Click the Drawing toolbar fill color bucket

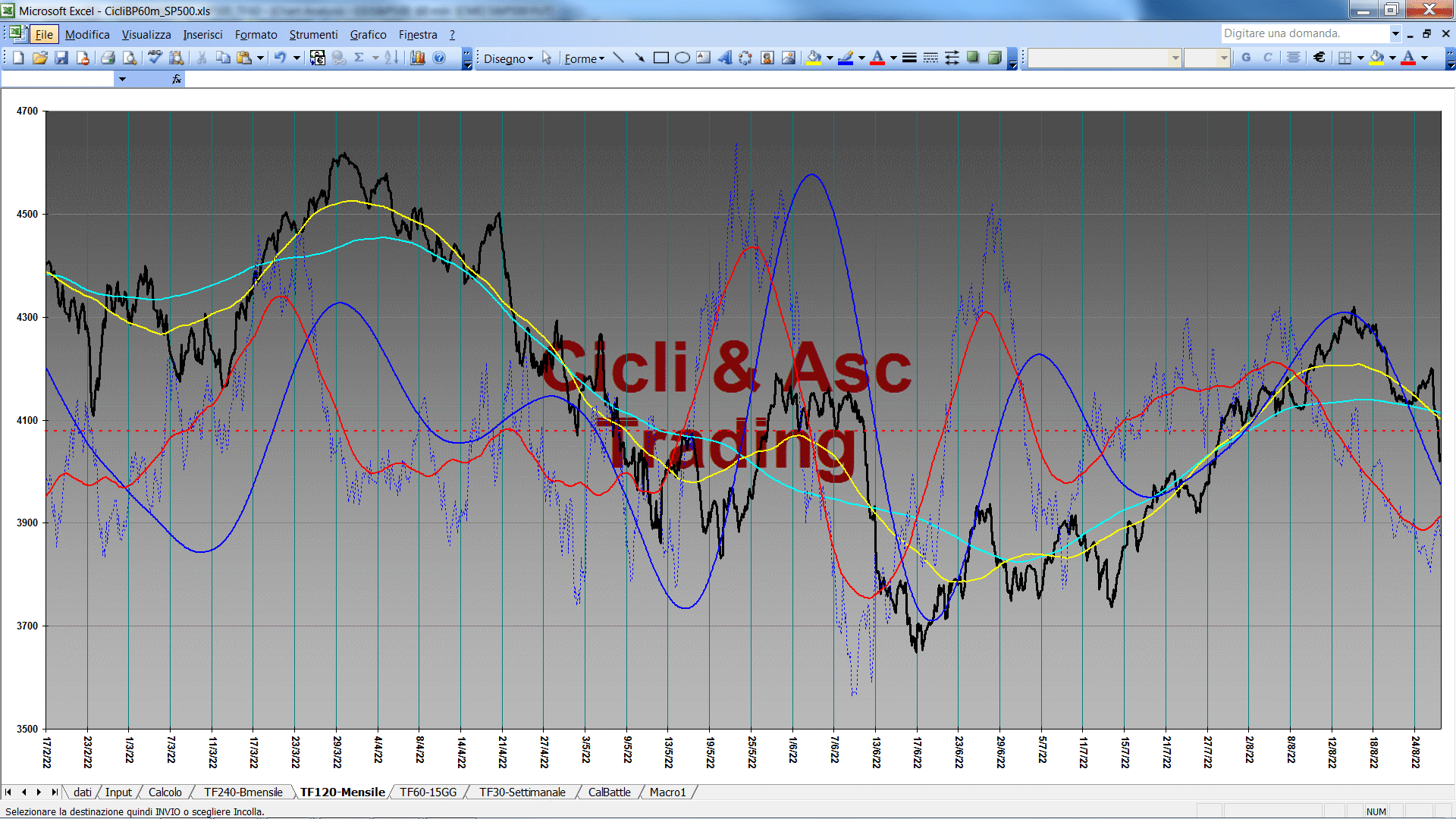click(814, 58)
